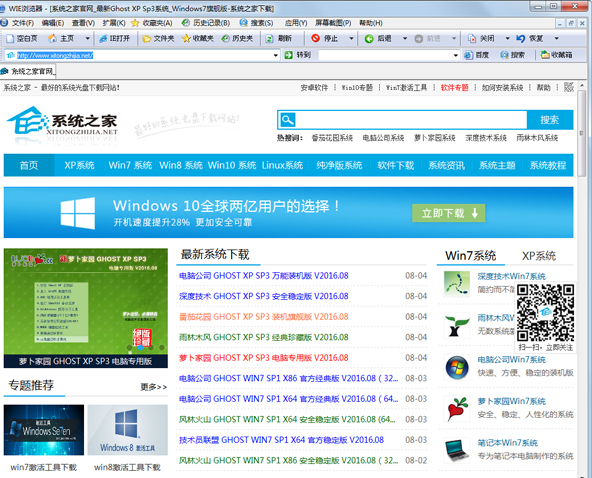Click the 系统之家 site logo
Viewport: 592px width, 478px height.
coord(62,122)
